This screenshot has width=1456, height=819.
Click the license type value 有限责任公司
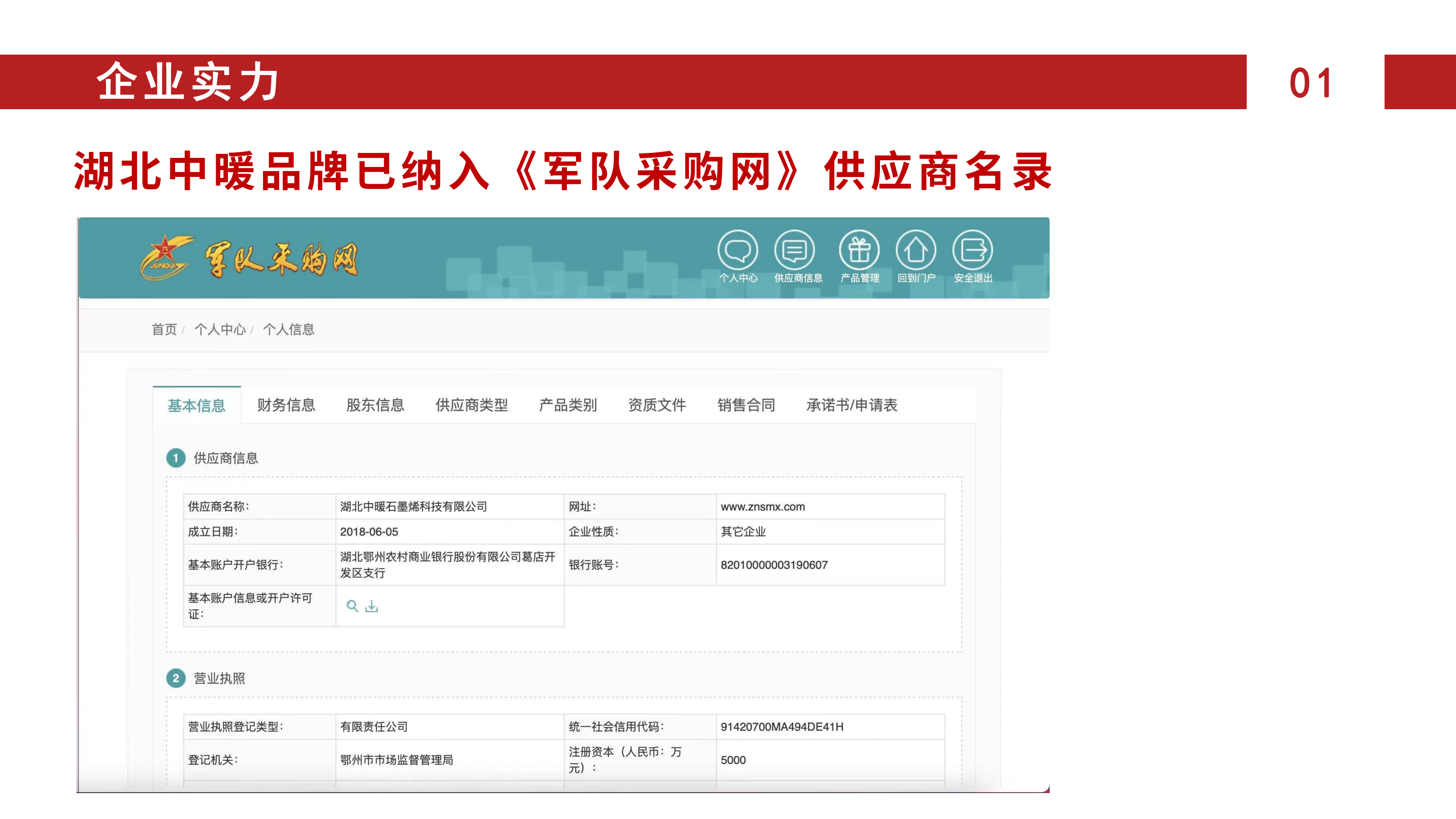[x=374, y=727]
